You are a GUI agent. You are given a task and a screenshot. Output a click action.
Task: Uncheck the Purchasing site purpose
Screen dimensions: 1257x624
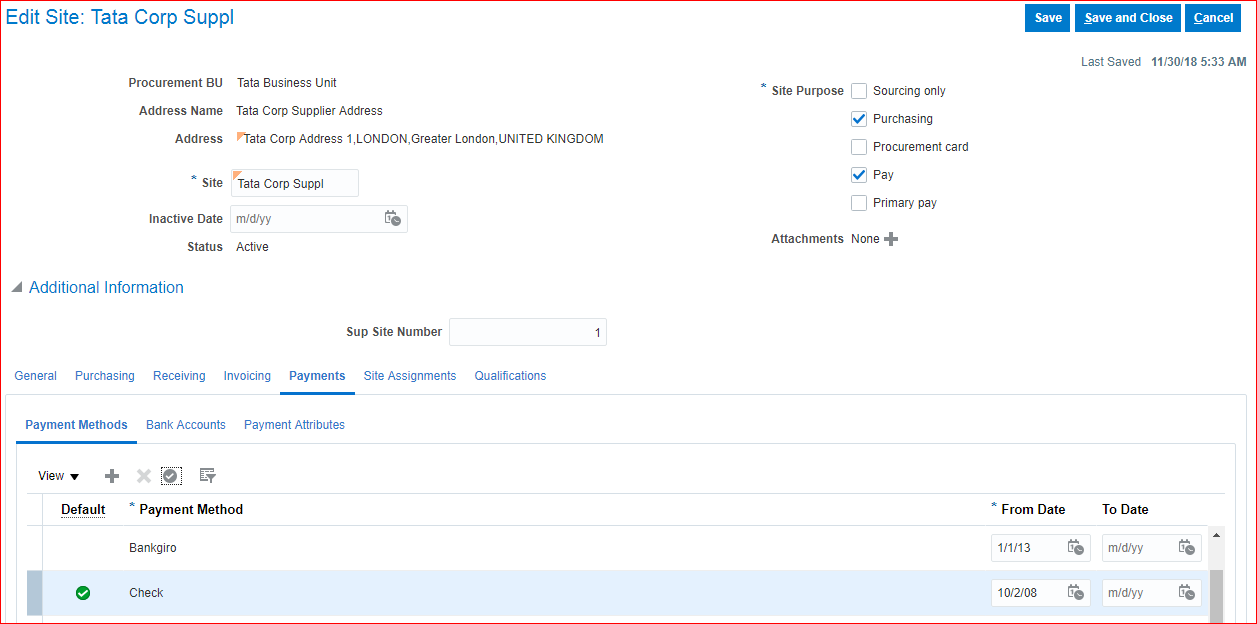coord(859,119)
